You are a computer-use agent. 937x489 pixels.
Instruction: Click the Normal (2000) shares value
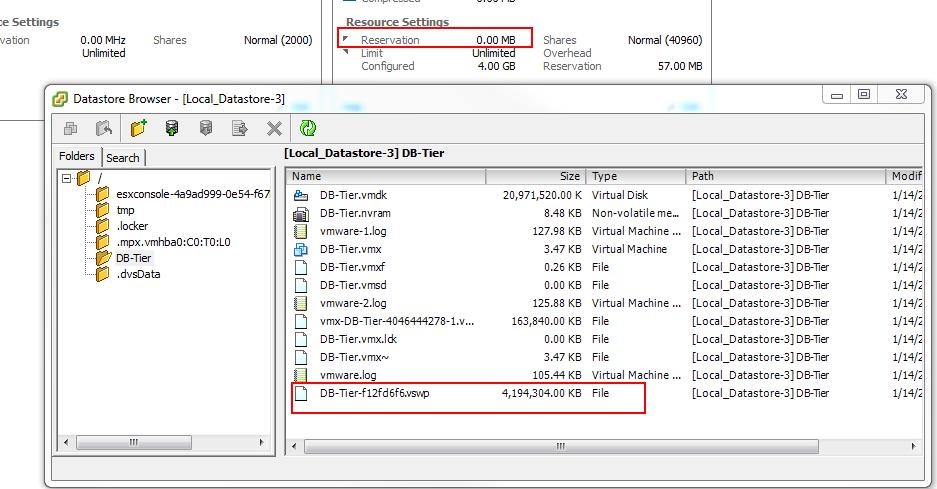278,40
